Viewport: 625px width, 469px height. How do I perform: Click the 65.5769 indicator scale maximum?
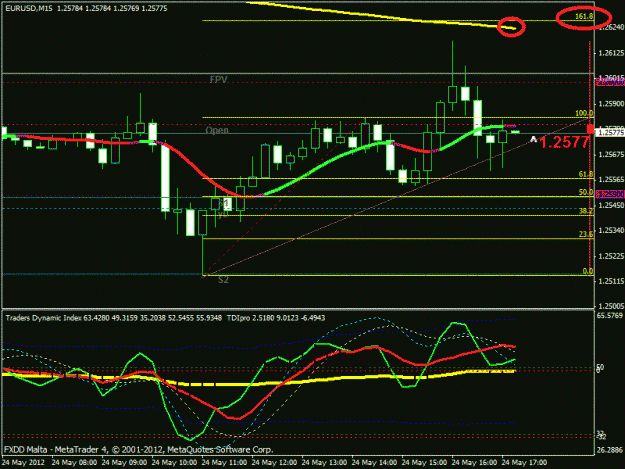coord(610,316)
